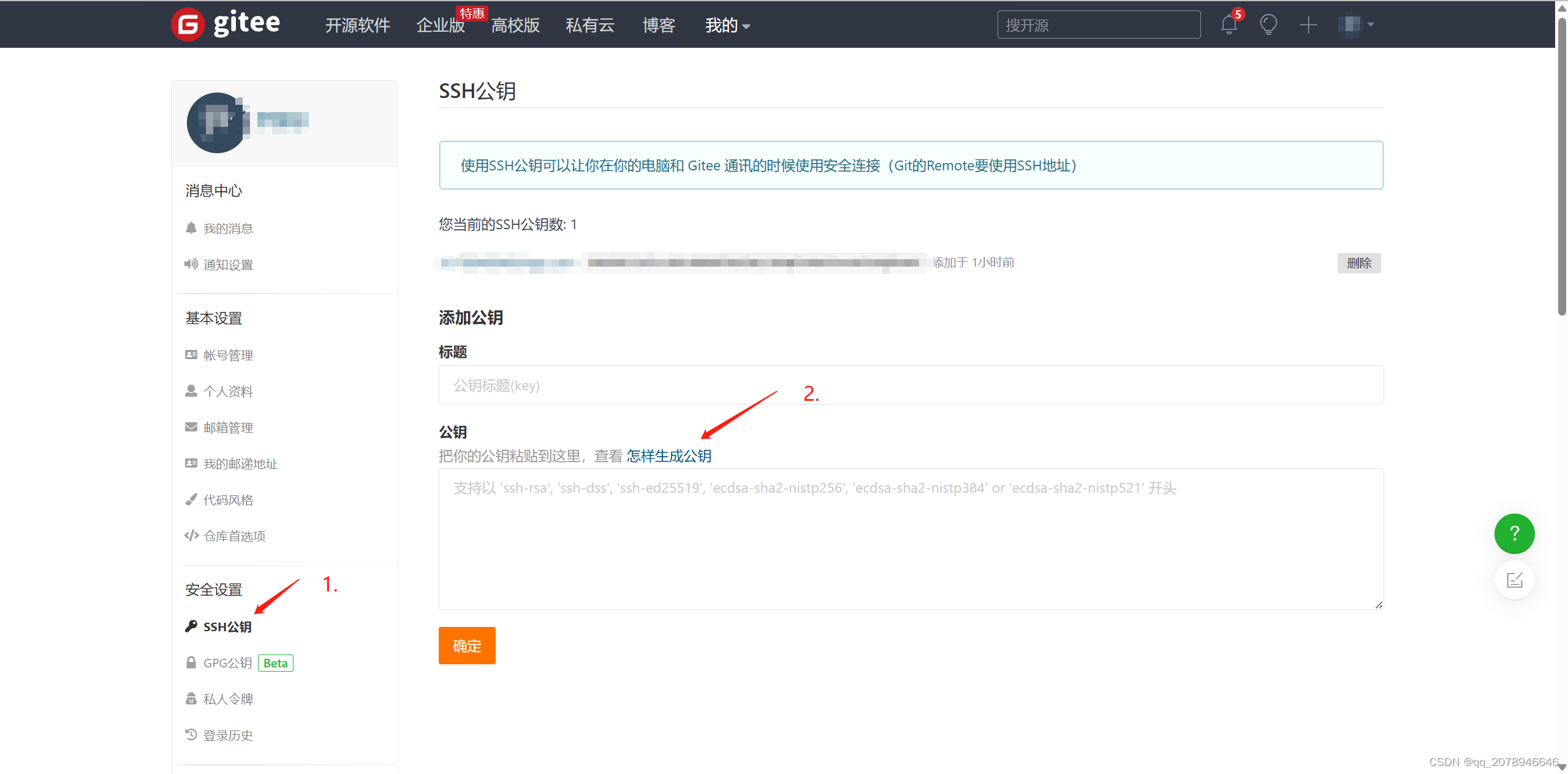Open SSH公钥 key icon sidebar item
The width and height of the screenshot is (1568, 774).
[x=218, y=626]
